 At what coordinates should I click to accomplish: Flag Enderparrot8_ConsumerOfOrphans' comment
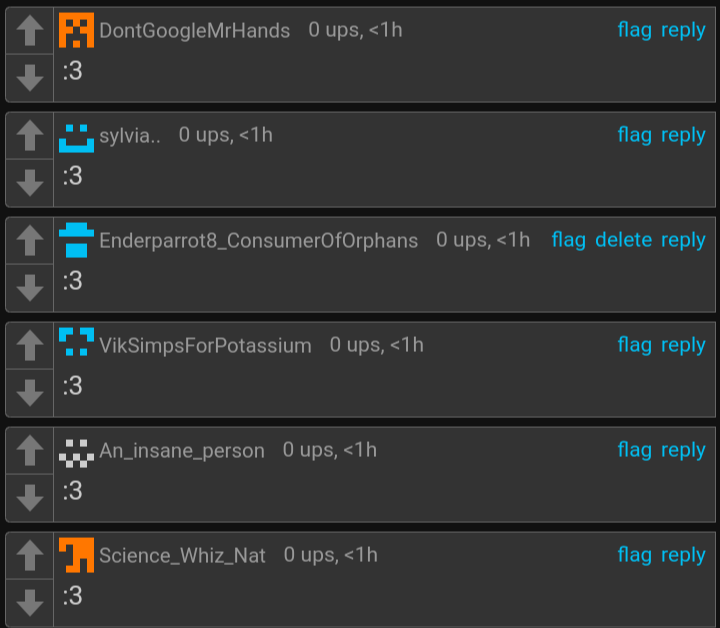pyautogui.click(x=568, y=240)
